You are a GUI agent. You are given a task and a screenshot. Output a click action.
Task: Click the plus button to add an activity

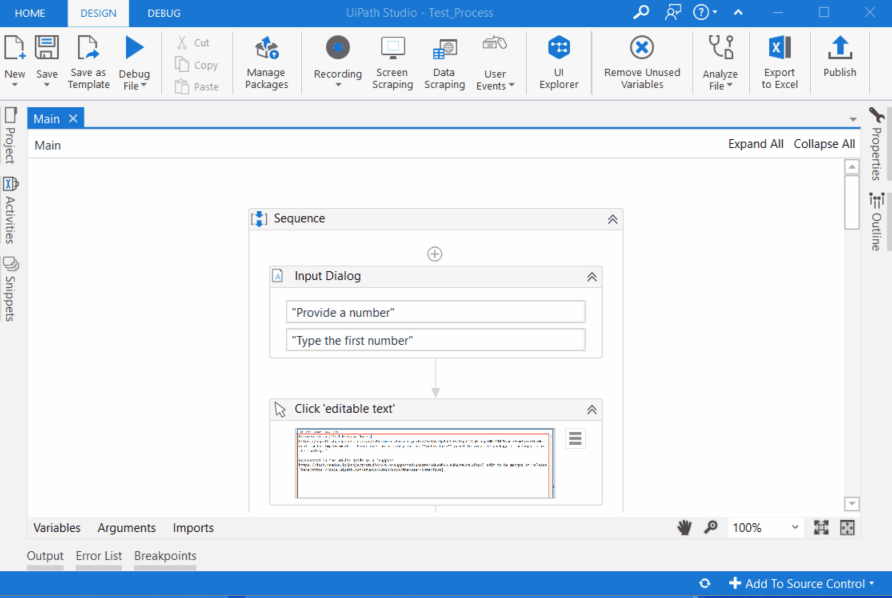click(434, 253)
